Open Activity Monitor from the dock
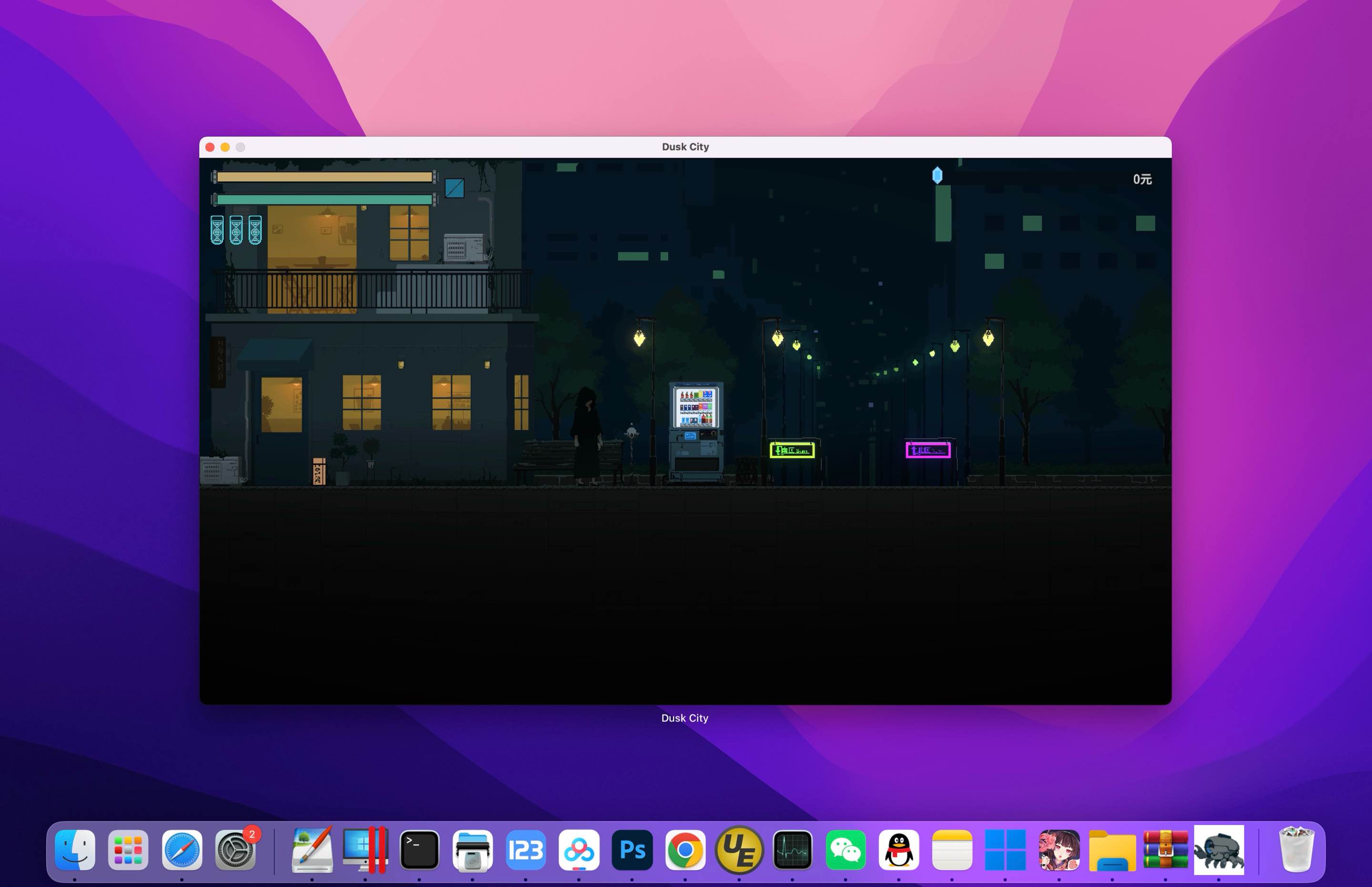The image size is (1372, 887). coord(792,850)
